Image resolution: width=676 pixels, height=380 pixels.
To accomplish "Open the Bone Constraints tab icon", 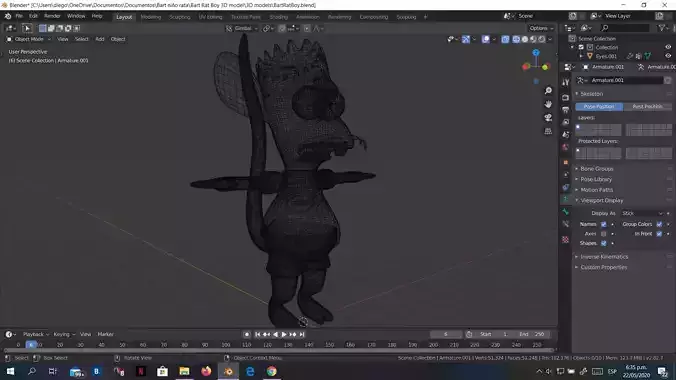I will point(566,224).
